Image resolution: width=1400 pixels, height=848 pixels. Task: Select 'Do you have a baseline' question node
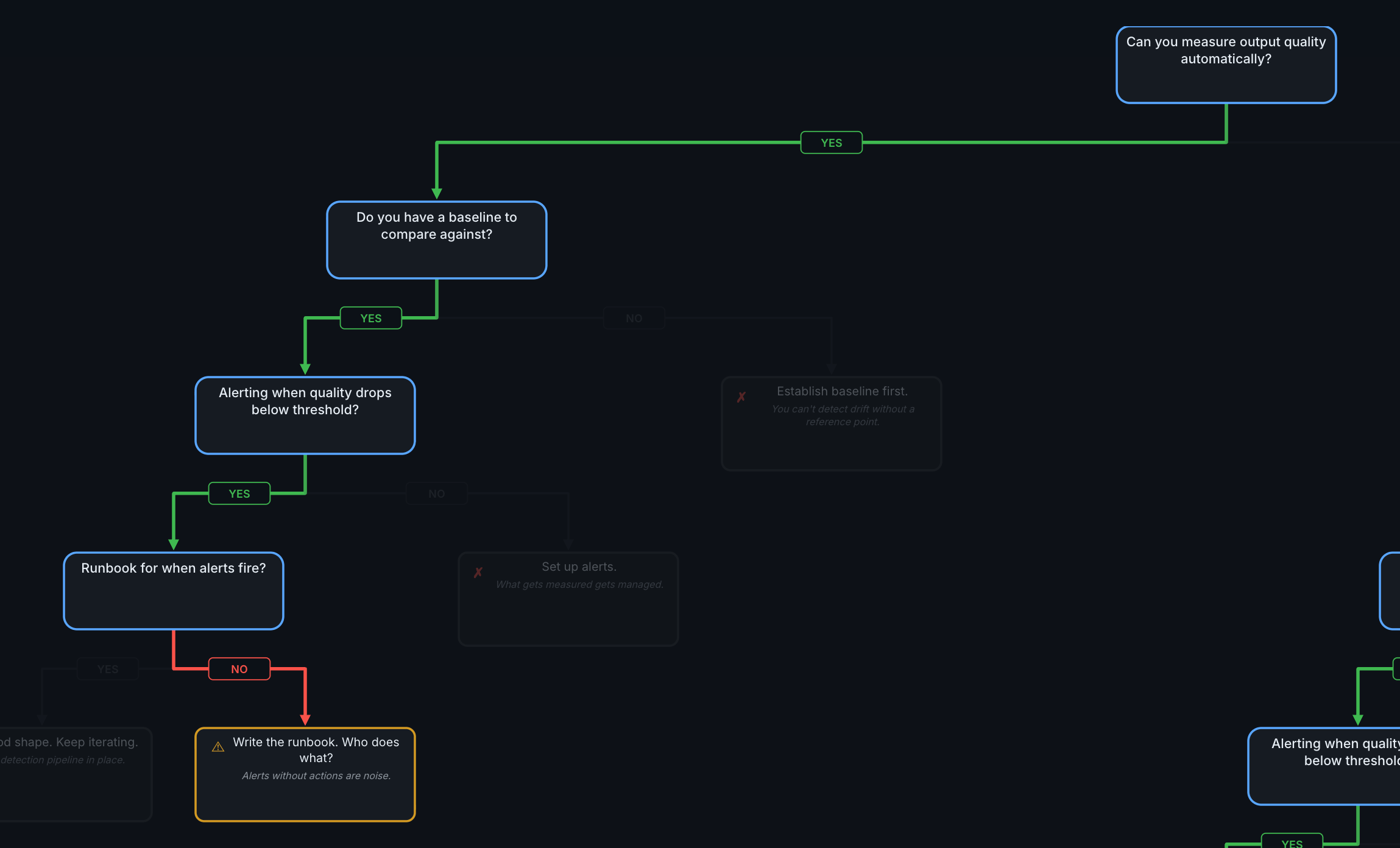[x=436, y=240]
